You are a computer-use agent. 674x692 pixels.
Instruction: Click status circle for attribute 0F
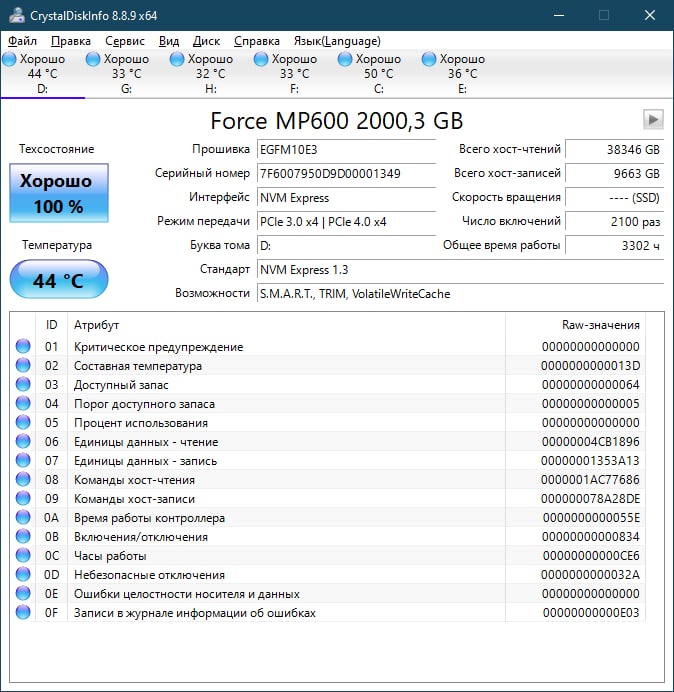23,612
